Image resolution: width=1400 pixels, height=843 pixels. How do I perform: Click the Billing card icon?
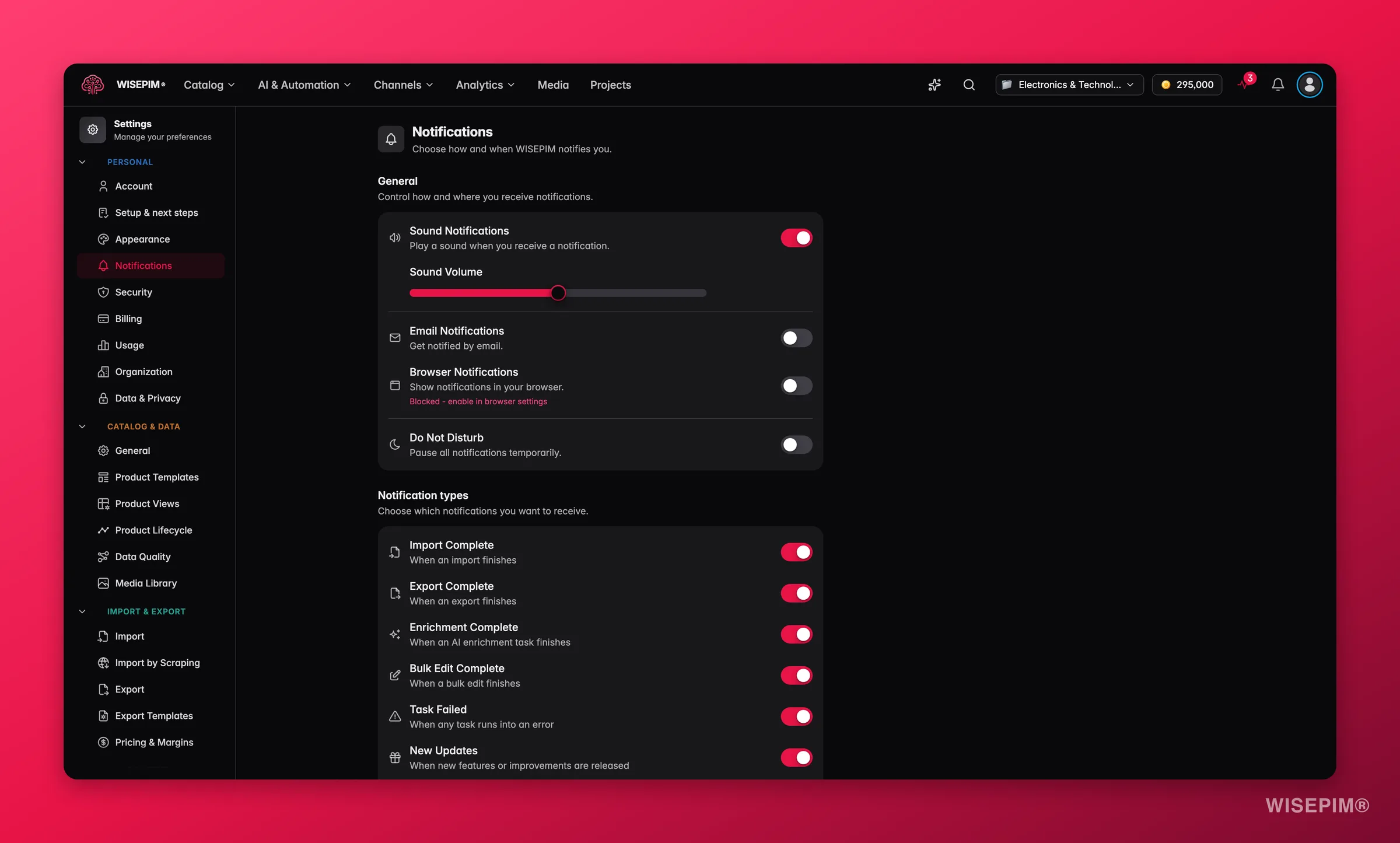[103, 319]
